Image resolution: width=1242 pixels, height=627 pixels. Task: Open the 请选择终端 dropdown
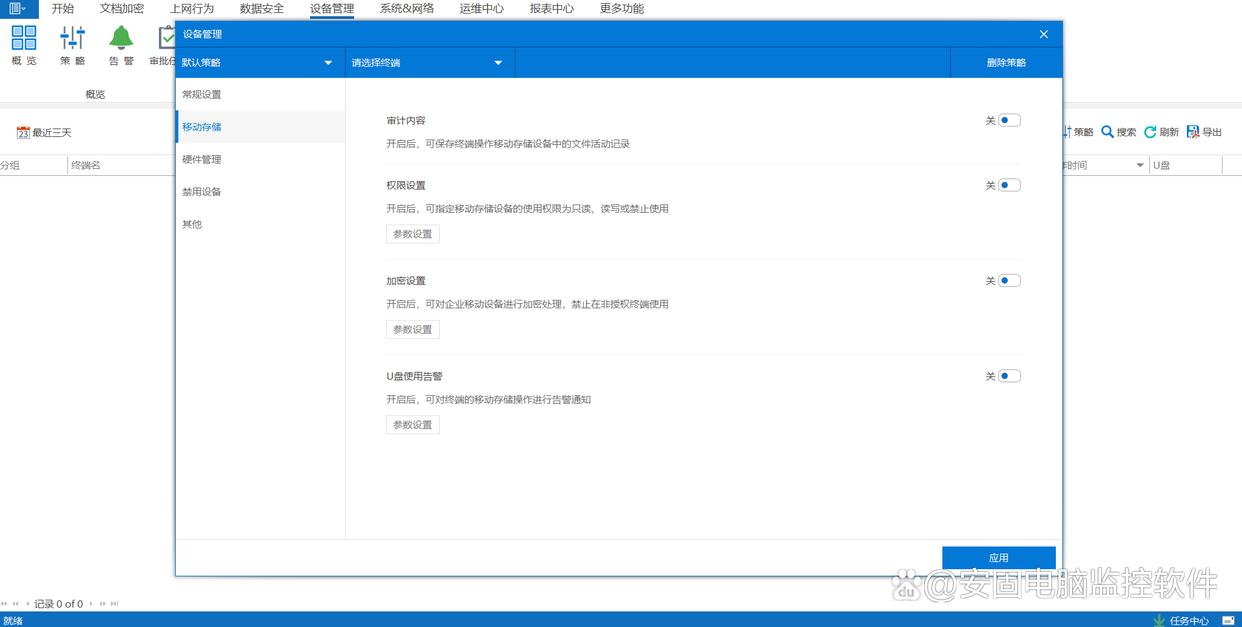coord(428,63)
